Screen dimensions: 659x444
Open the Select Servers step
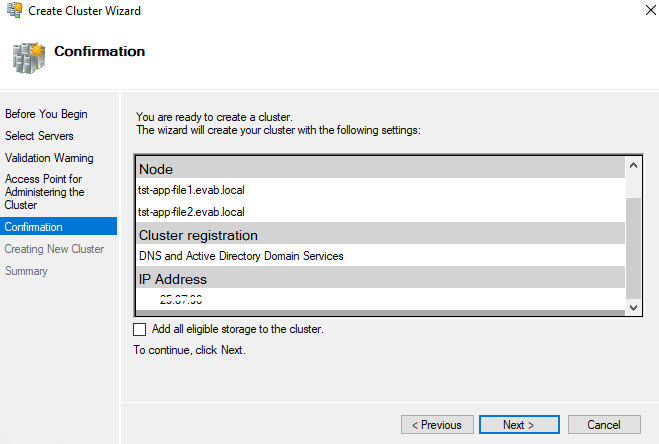(39, 136)
